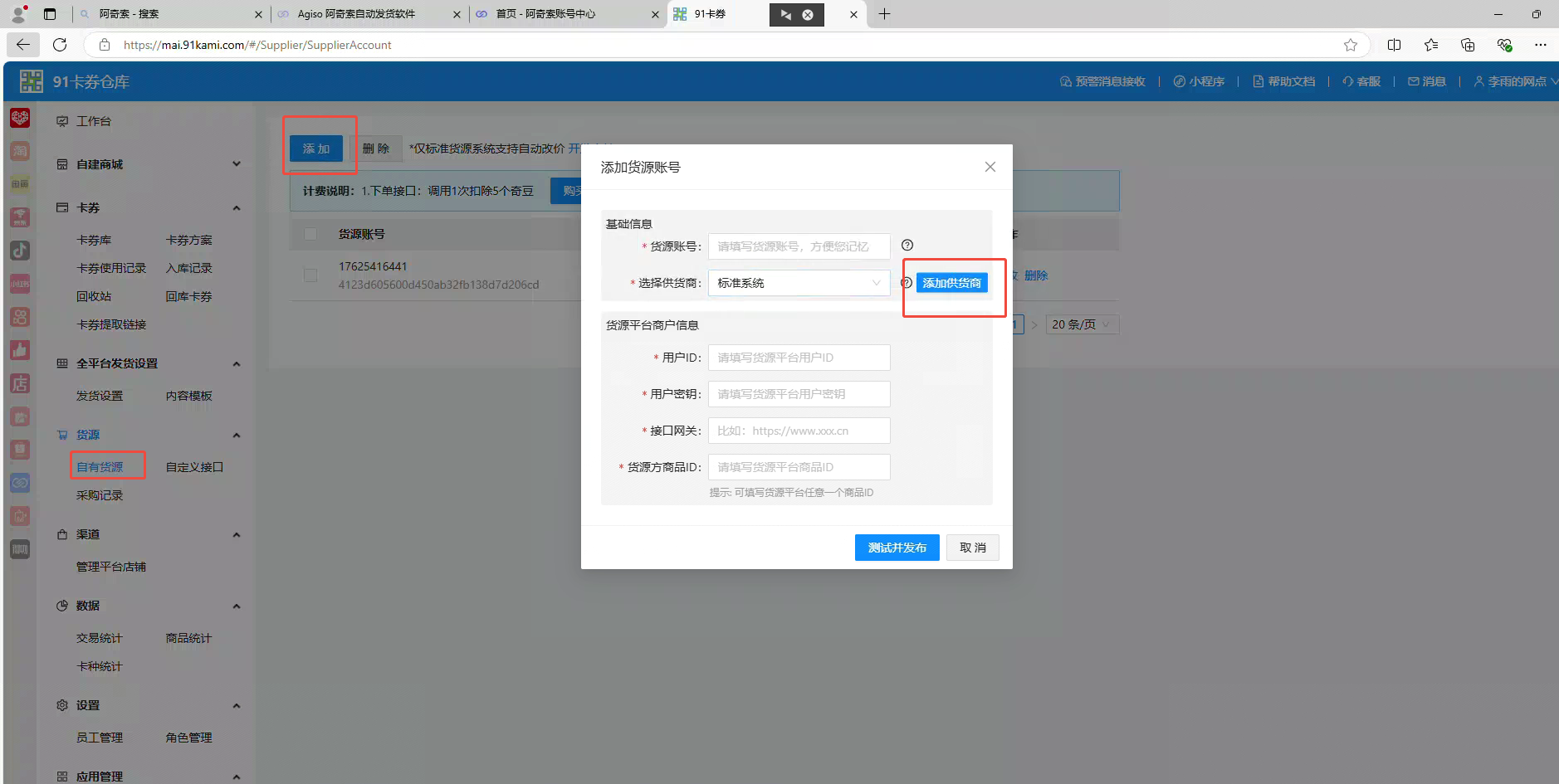Click the 添加供货商 button
This screenshot has height=784, width=1559.
[x=952, y=282]
